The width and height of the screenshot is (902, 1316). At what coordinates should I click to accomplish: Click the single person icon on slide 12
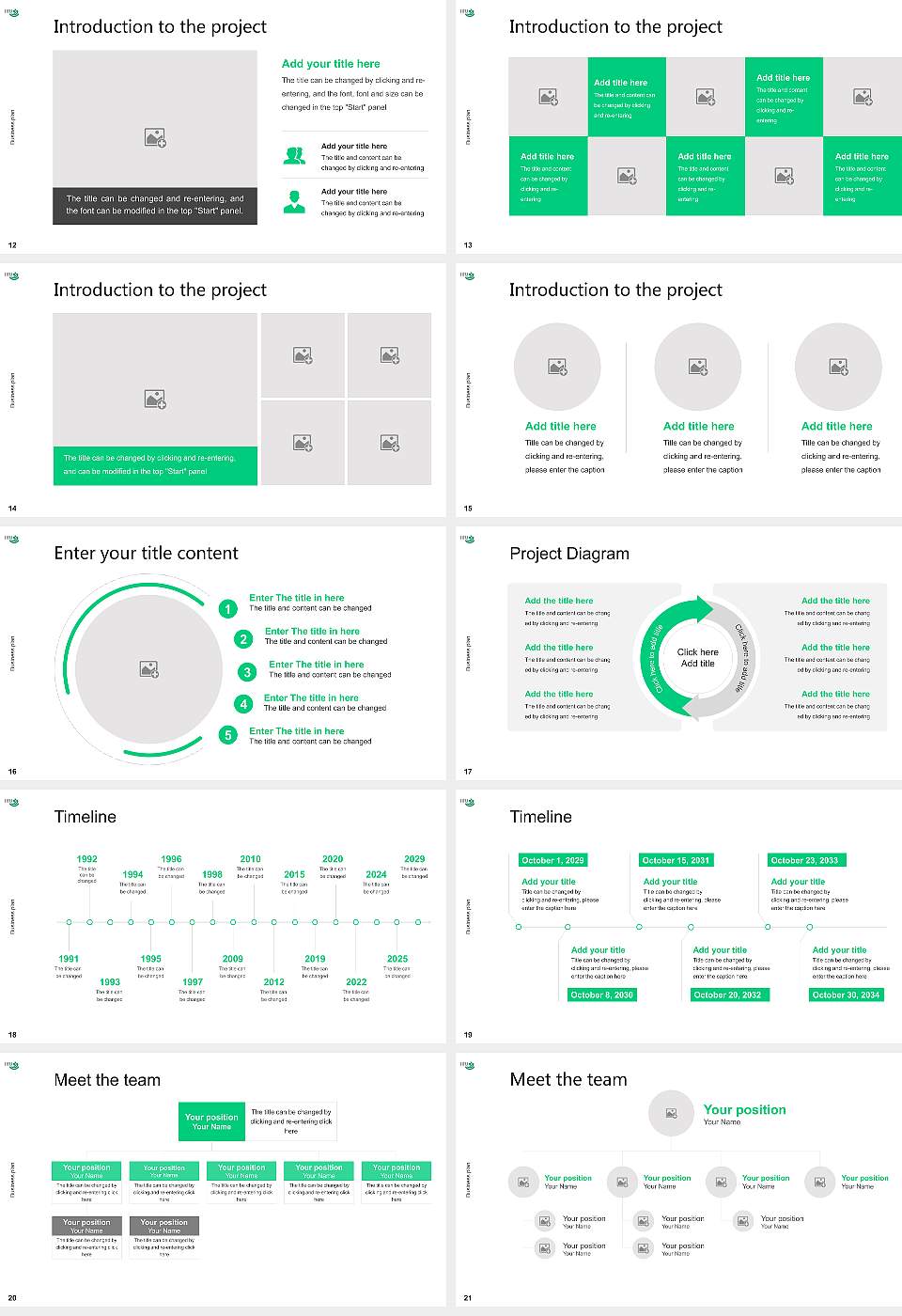point(294,201)
